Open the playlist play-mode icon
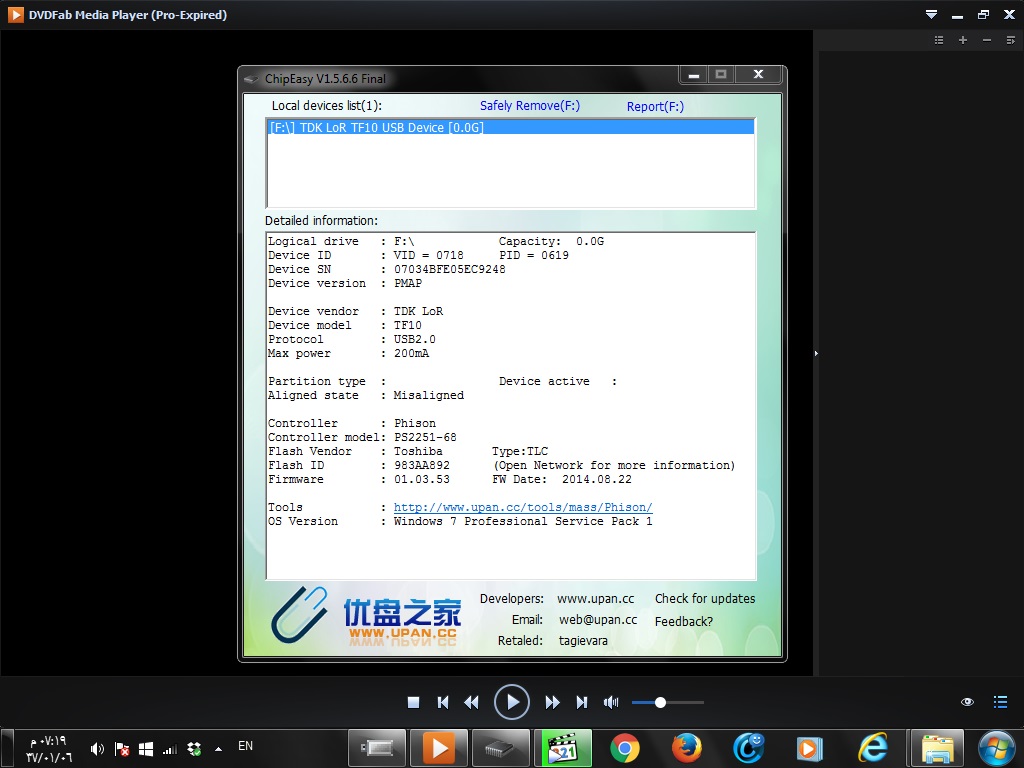This screenshot has height=768, width=1024. pyautogui.click(x=1010, y=40)
